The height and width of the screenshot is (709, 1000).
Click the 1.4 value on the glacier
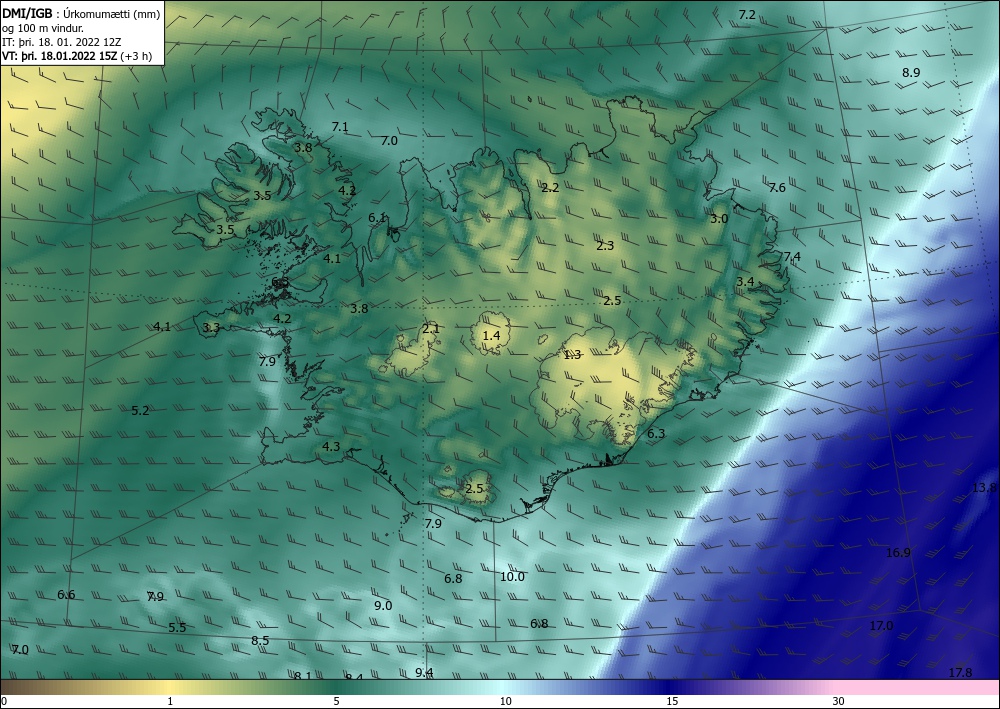coord(491,335)
